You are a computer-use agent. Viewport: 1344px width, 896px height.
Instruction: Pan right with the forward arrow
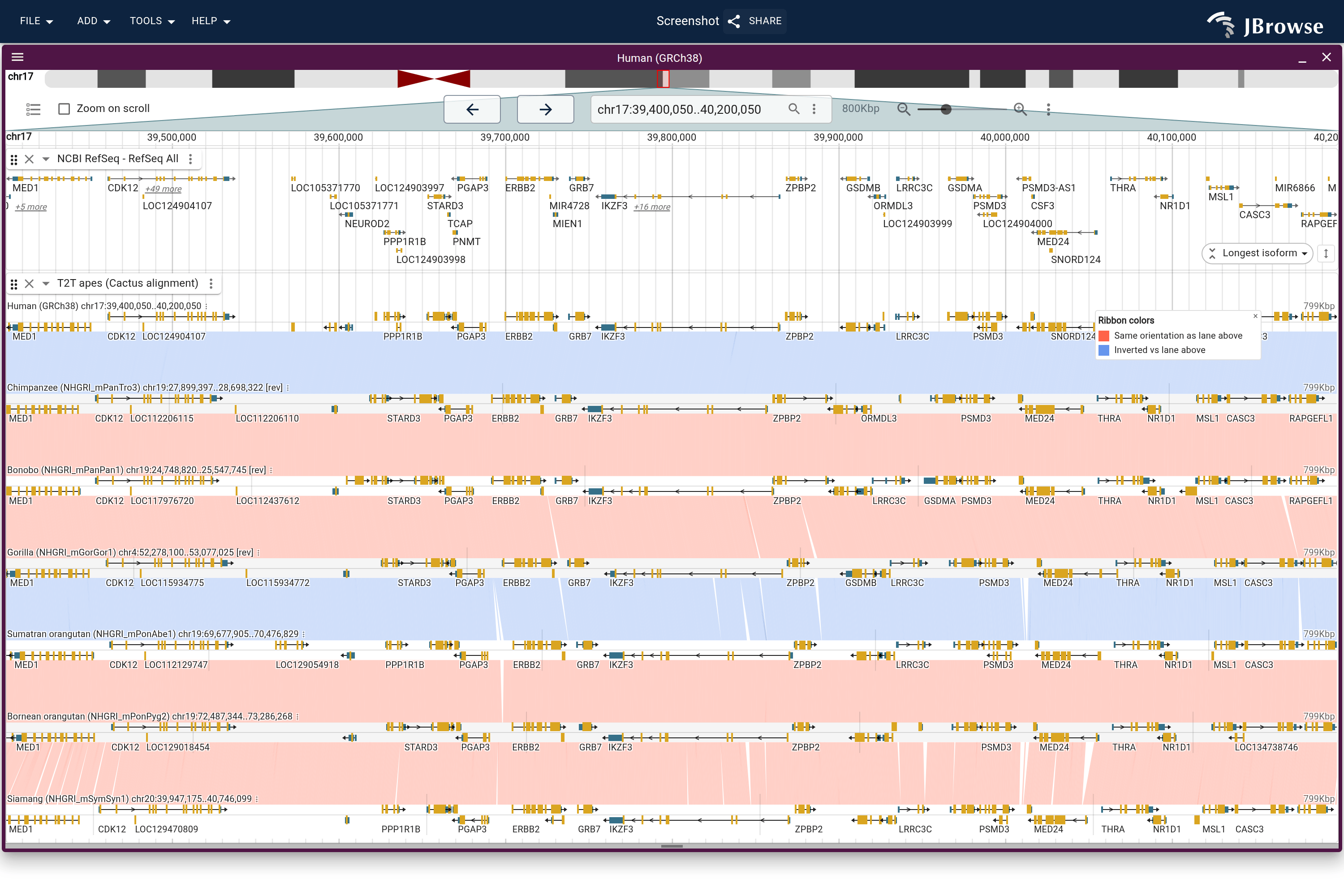(x=545, y=109)
